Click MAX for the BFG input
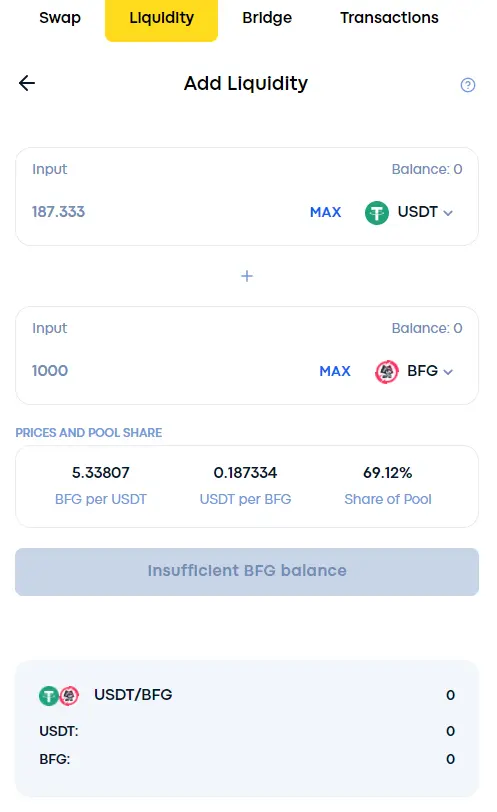 tap(335, 371)
